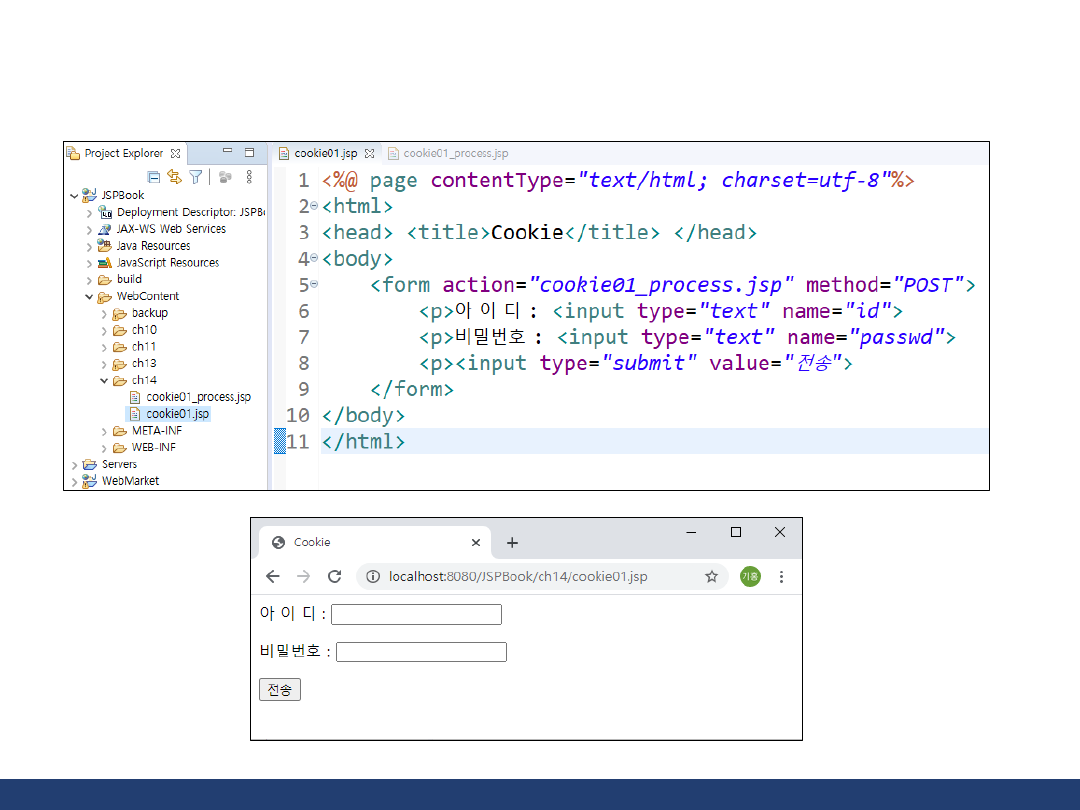Switch to the cookie01.jsp editor tab
The image size is (1080, 810).
[325, 154]
